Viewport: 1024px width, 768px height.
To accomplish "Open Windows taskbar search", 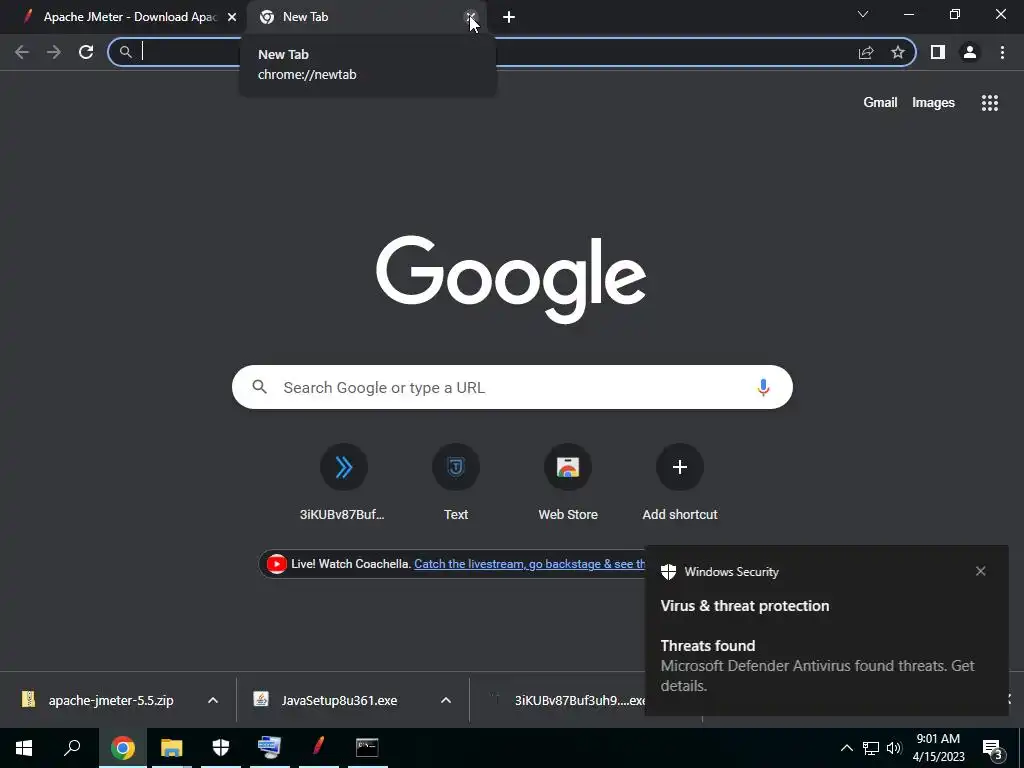I will pos(72,748).
